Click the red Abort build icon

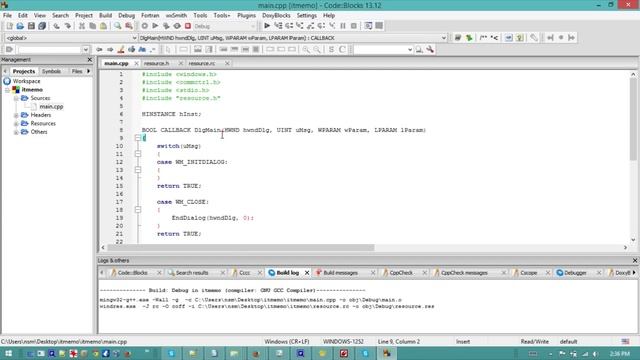pos(188,26)
